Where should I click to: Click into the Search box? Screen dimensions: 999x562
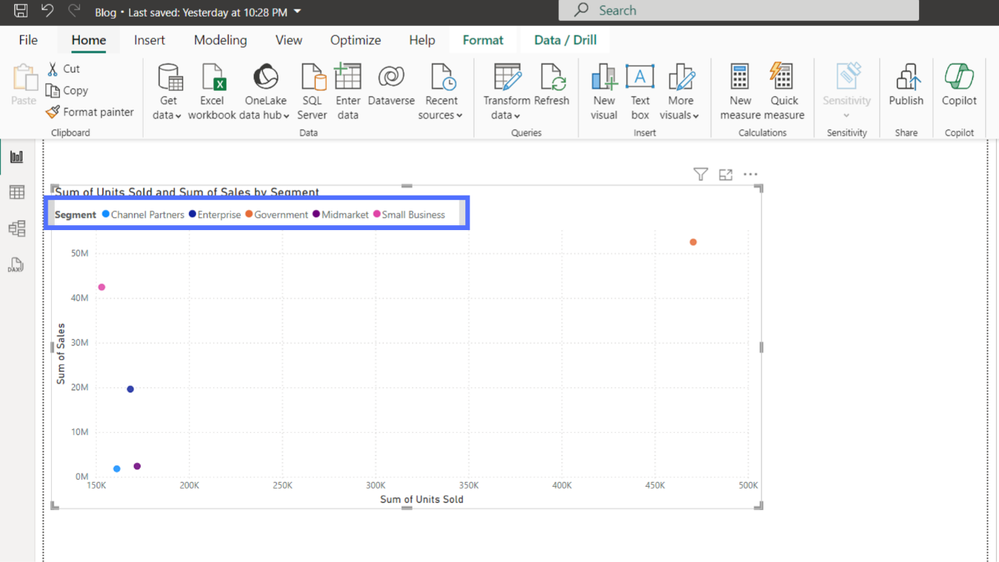[x=738, y=10]
